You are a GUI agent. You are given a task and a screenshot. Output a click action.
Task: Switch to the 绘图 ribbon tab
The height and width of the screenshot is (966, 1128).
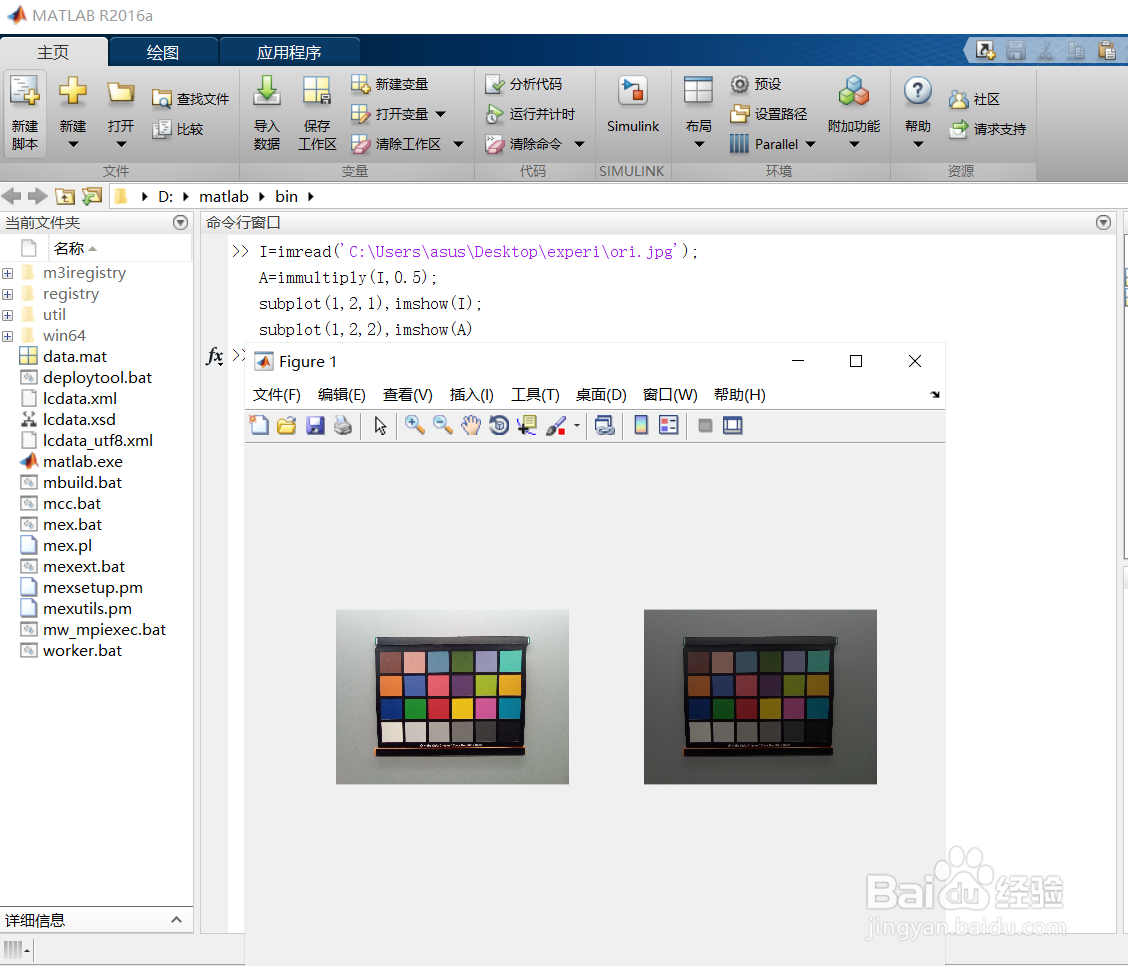(x=163, y=53)
